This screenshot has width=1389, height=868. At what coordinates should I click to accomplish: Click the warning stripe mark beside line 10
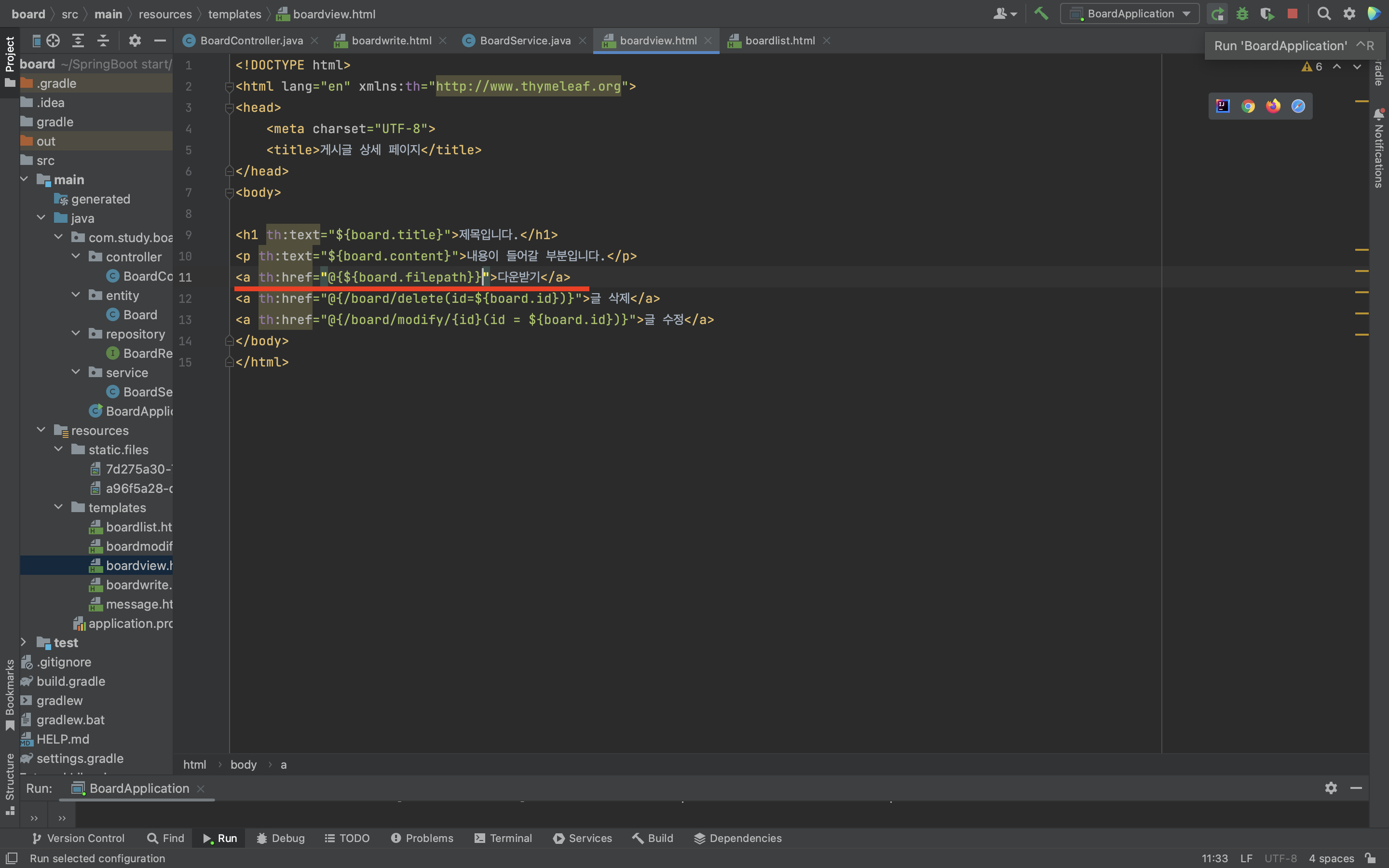[x=1362, y=250]
